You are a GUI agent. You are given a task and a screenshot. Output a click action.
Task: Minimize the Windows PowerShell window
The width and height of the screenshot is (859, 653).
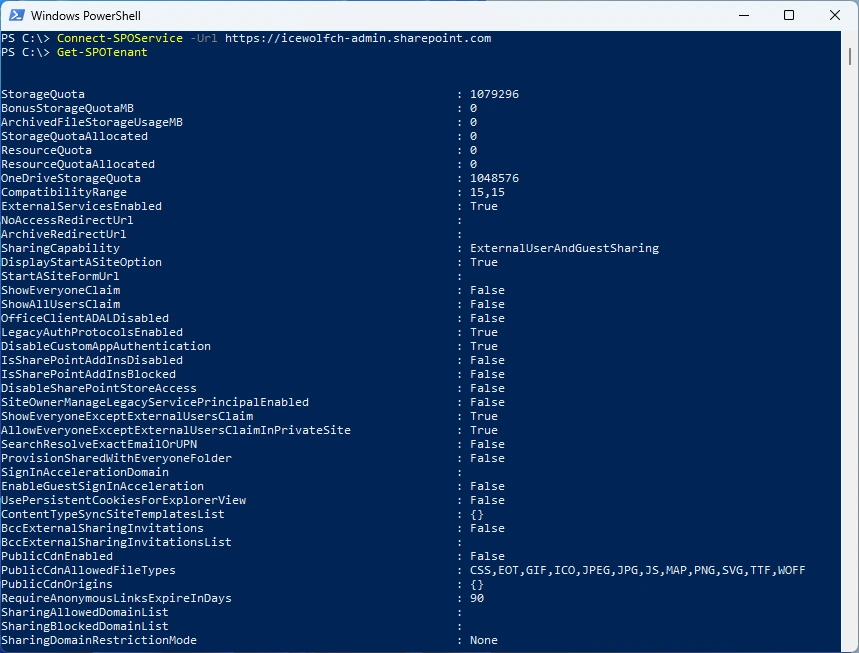click(x=743, y=16)
